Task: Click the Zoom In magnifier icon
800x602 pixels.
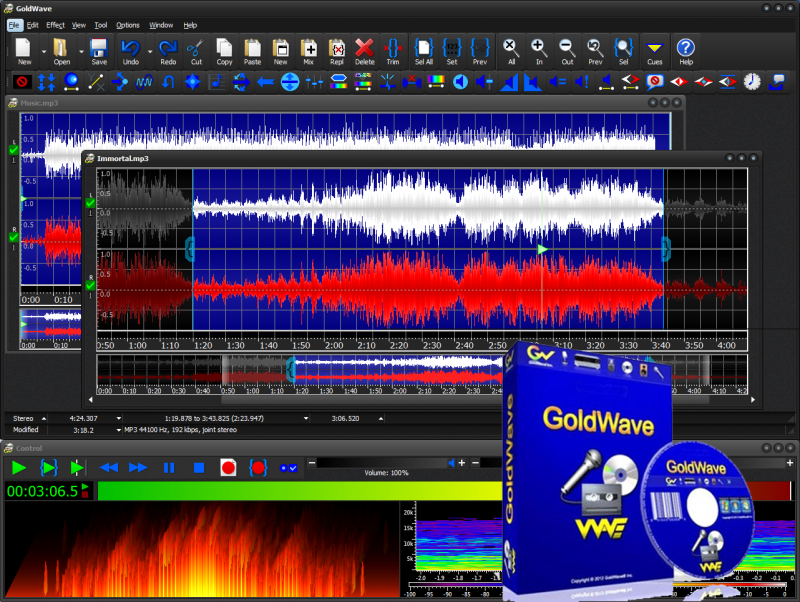Action: [538, 49]
